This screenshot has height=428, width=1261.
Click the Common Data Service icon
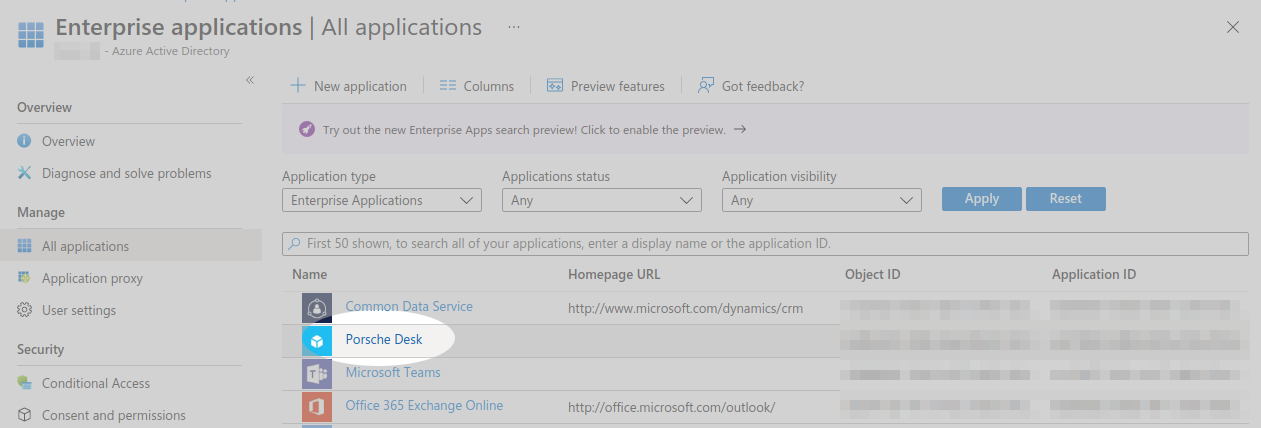(x=317, y=308)
